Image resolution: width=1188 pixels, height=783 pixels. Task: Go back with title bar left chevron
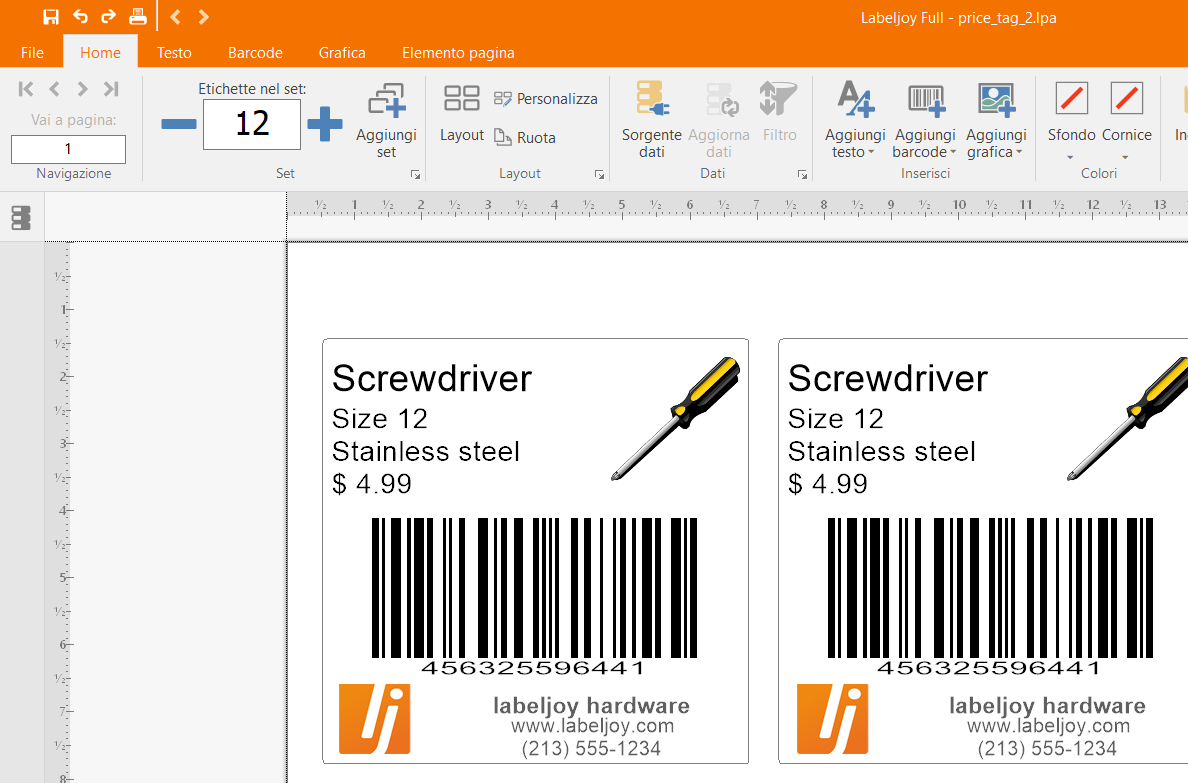[x=175, y=17]
